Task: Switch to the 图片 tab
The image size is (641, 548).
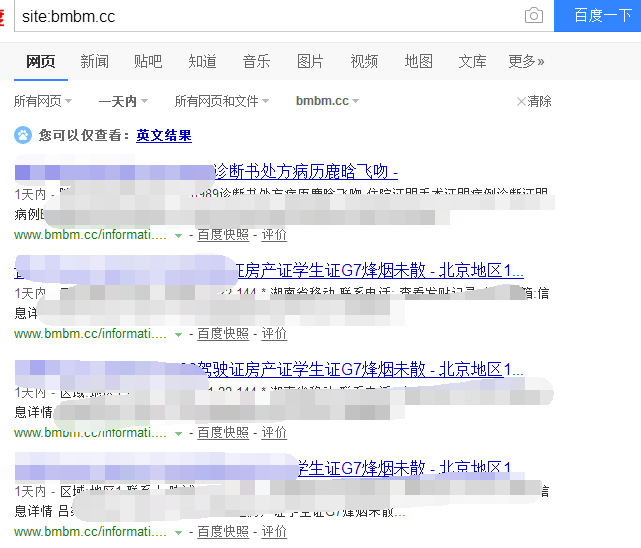Action: (x=310, y=62)
